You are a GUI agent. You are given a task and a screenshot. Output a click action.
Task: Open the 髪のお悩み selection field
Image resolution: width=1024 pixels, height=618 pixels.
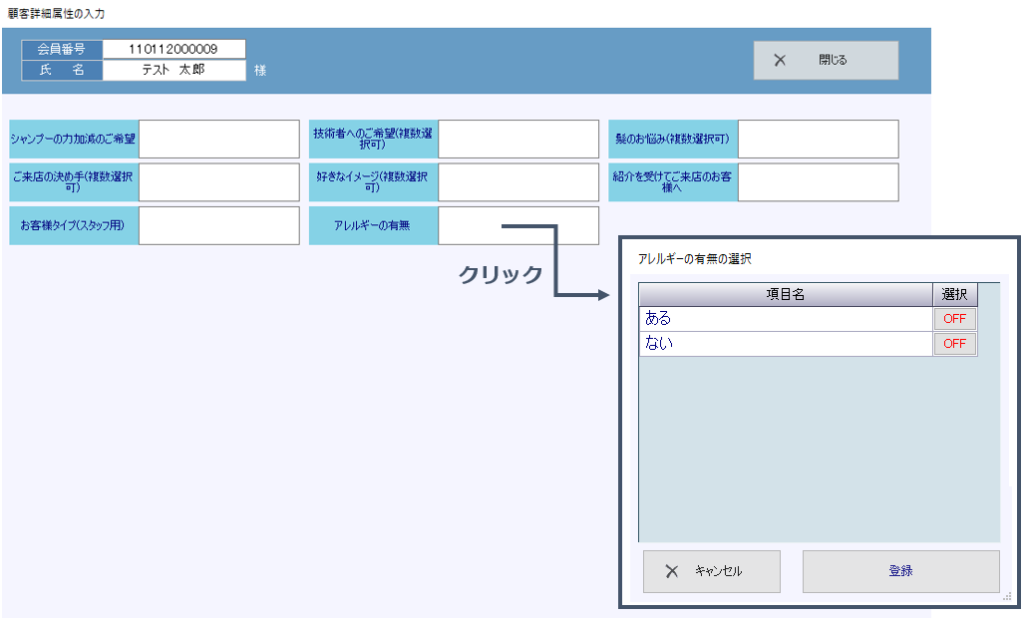pyautogui.click(x=817, y=139)
